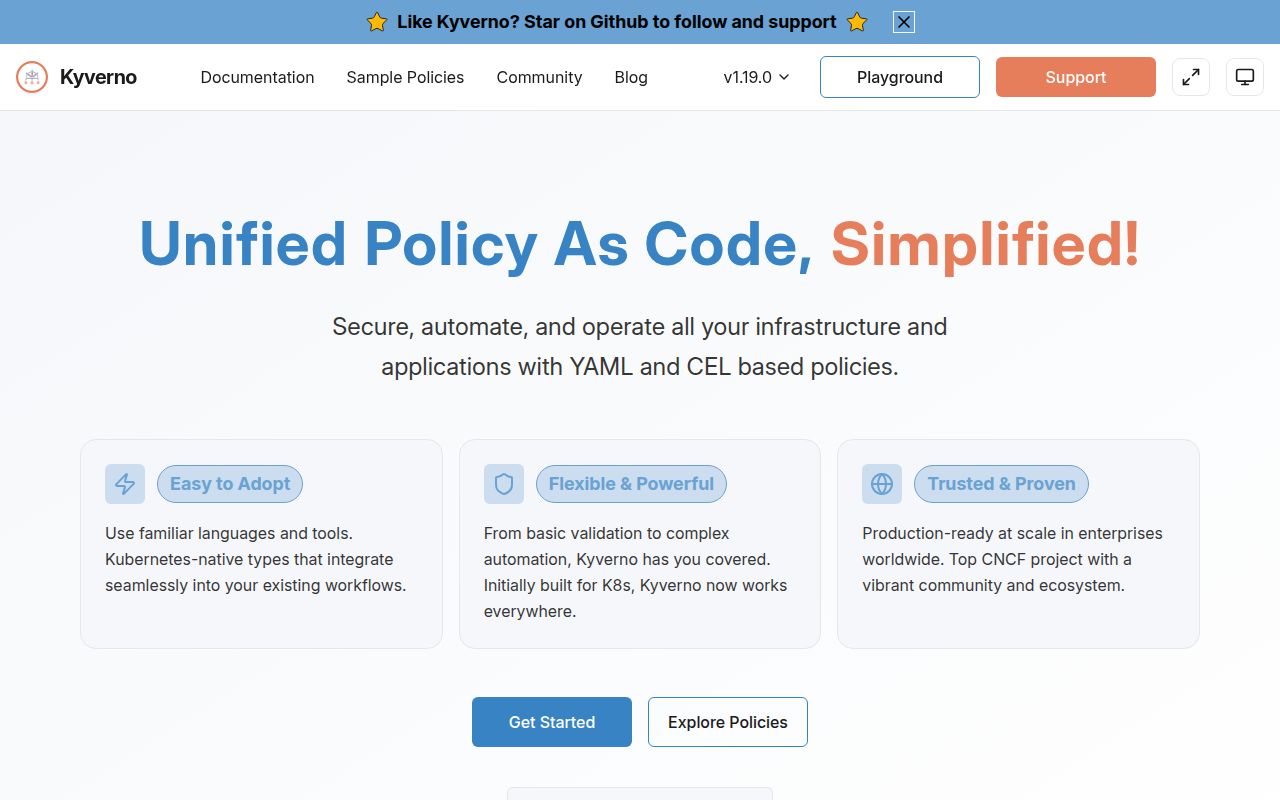This screenshot has width=1280, height=800.
Task: Follow the Star on Github banner link
Action: pyautogui.click(x=617, y=22)
